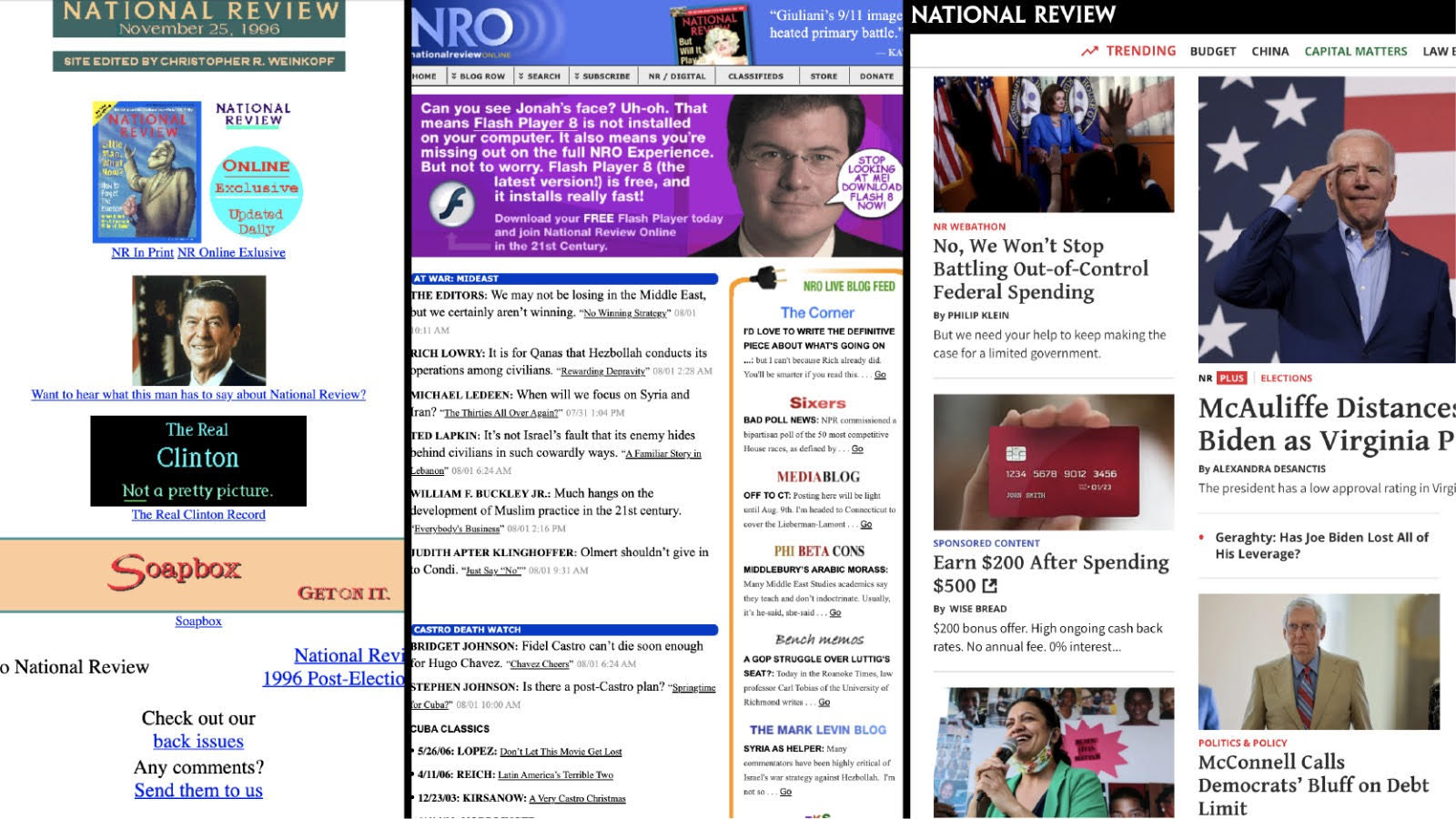The image size is (1456, 819).
Task: Click The Real Clinton Record link
Action: (198, 514)
